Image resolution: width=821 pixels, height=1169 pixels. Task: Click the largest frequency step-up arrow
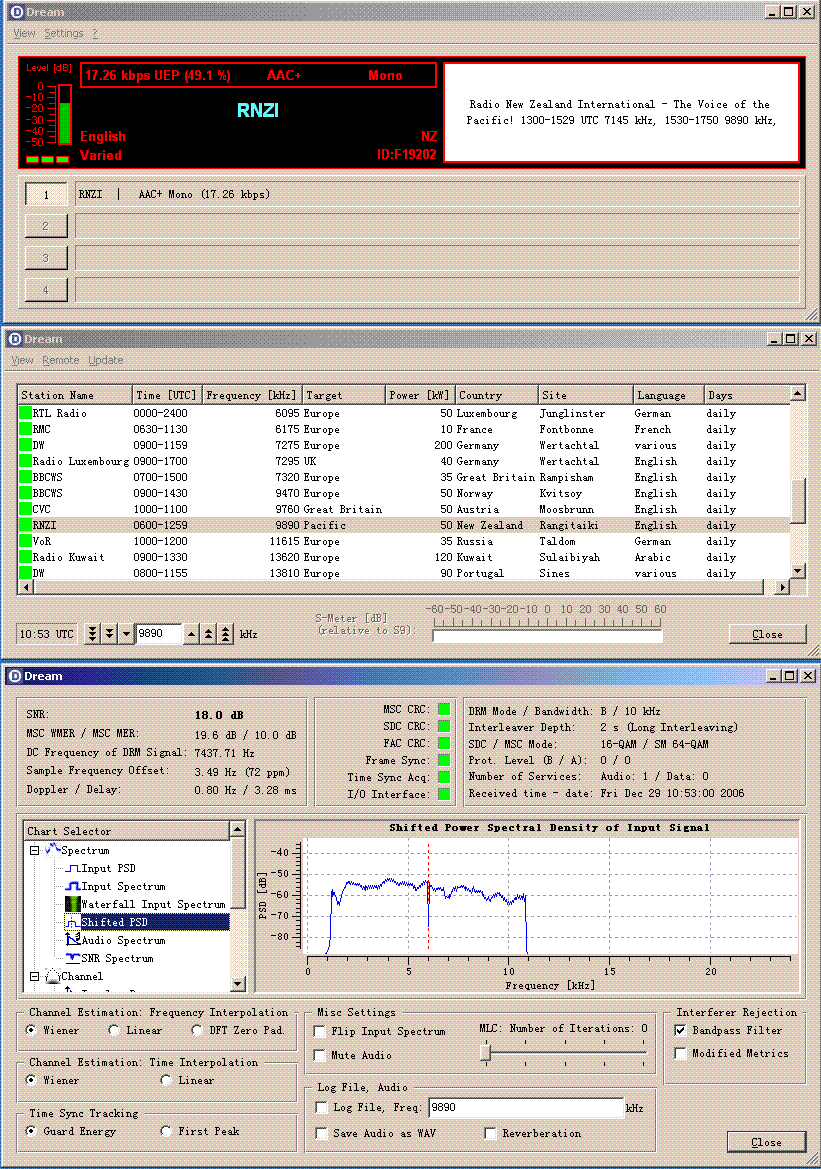[x=227, y=634]
